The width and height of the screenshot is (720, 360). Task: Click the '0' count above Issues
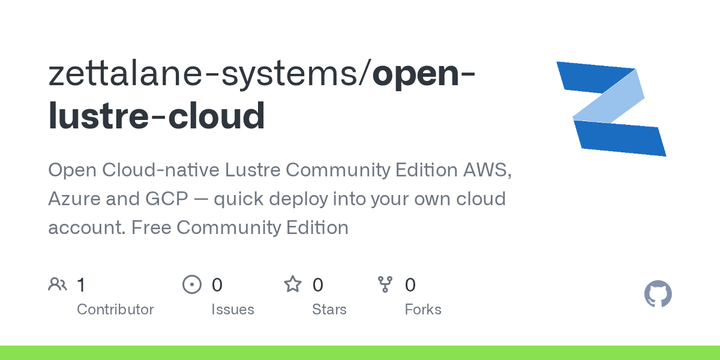pos(217,285)
